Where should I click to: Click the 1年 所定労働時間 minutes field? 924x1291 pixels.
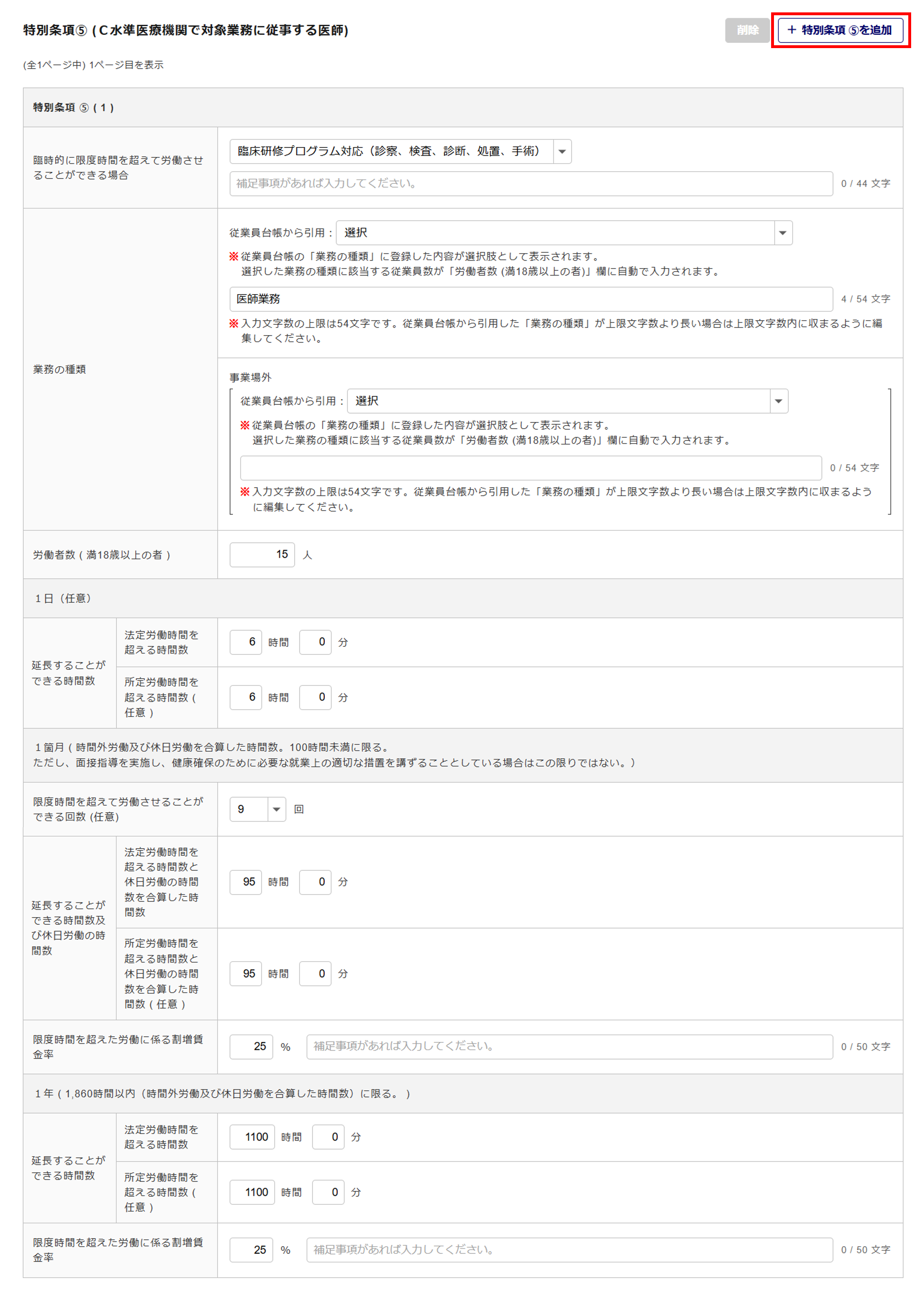coord(328,1192)
